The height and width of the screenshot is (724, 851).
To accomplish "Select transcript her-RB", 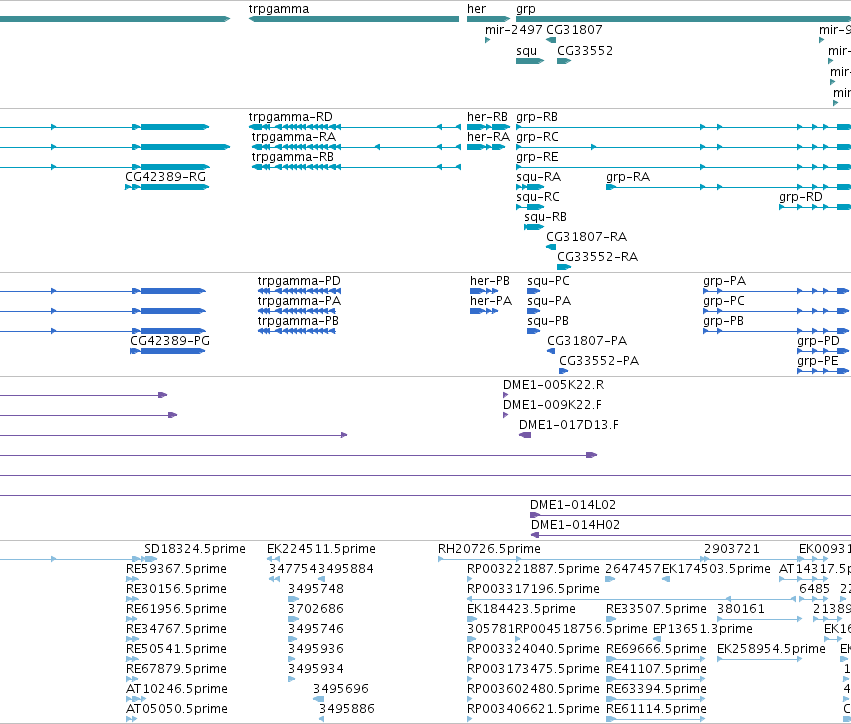I will 487,117.
